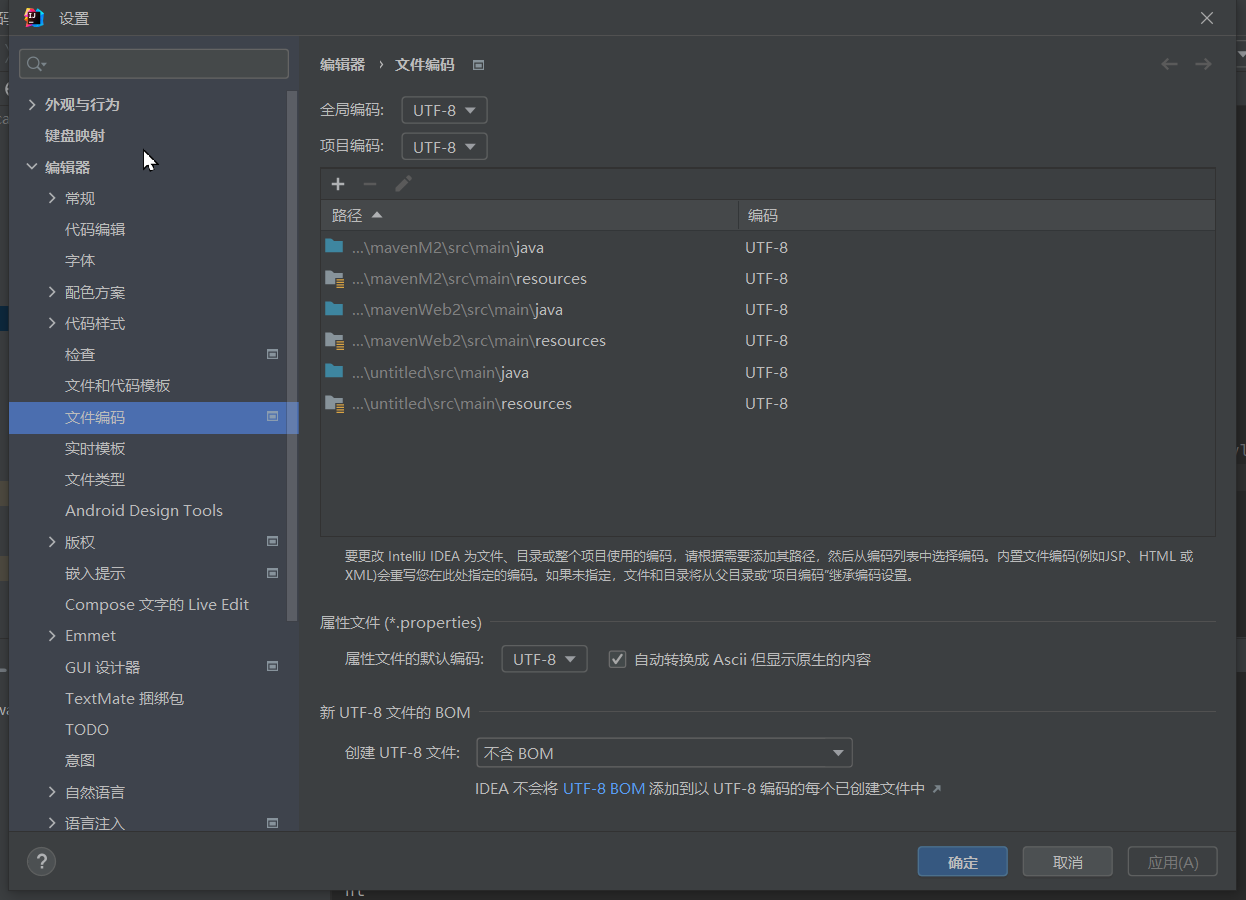This screenshot has width=1246, height=900.
Task: Open 全局编码 UTF-8 dropdown
Action: pos(444,110)
